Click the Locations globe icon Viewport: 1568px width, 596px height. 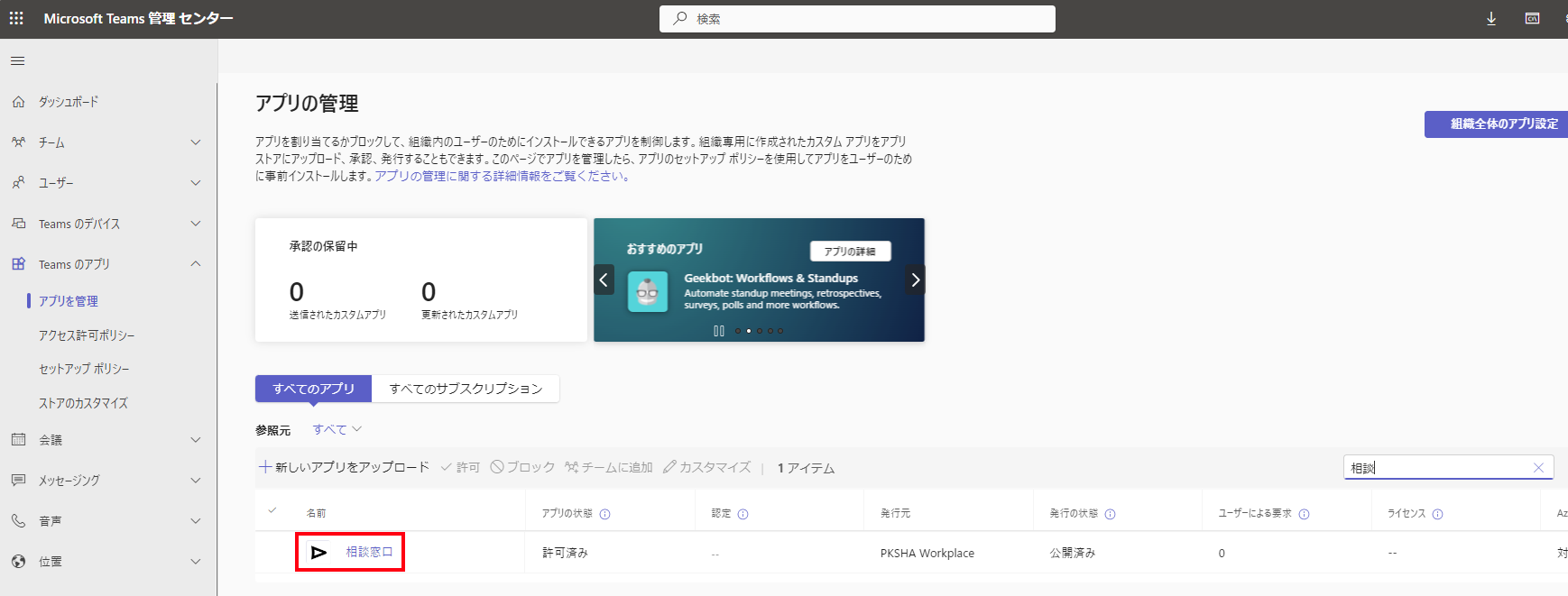[x=19, y=562]
